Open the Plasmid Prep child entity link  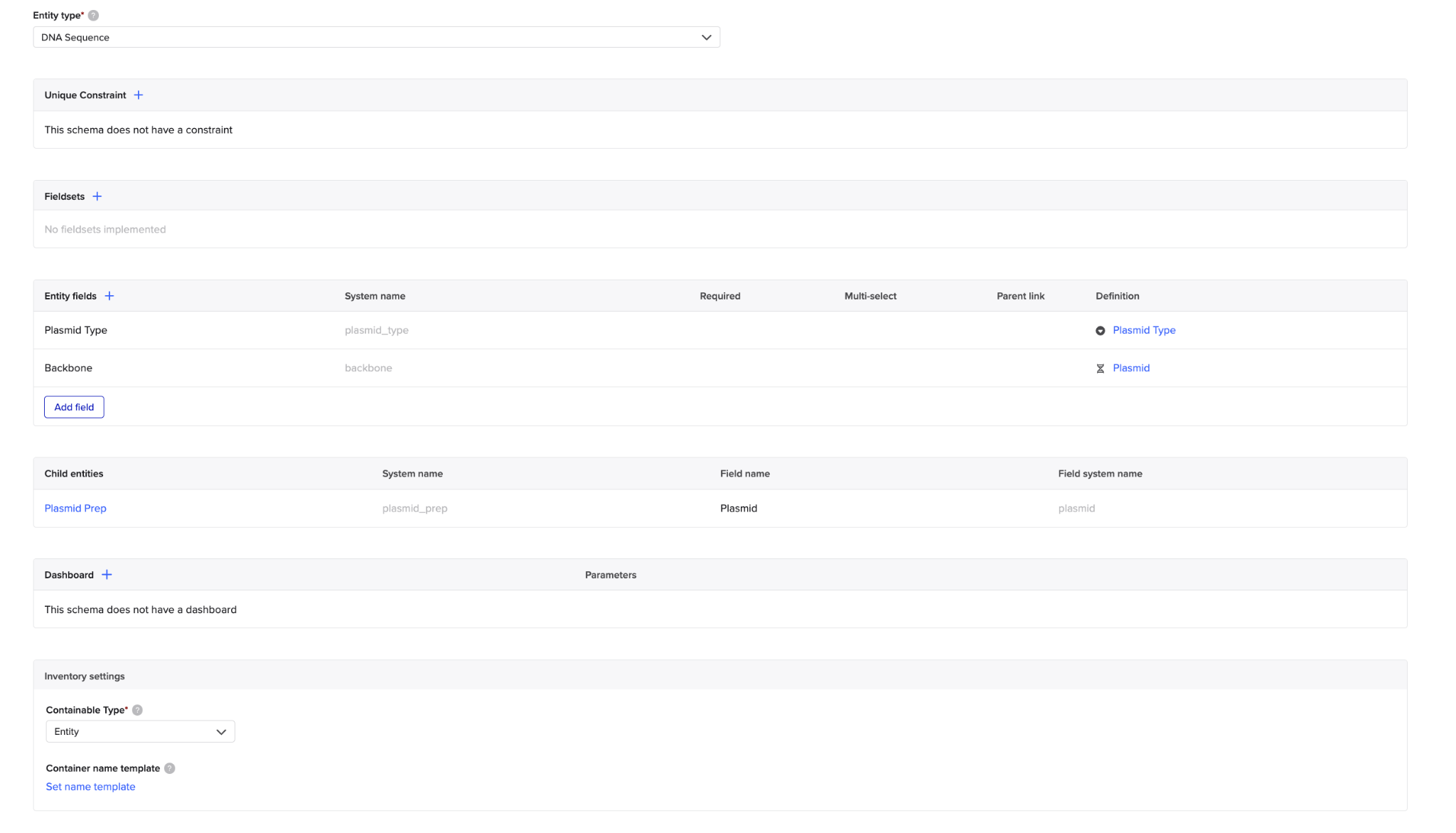point(75,508)
